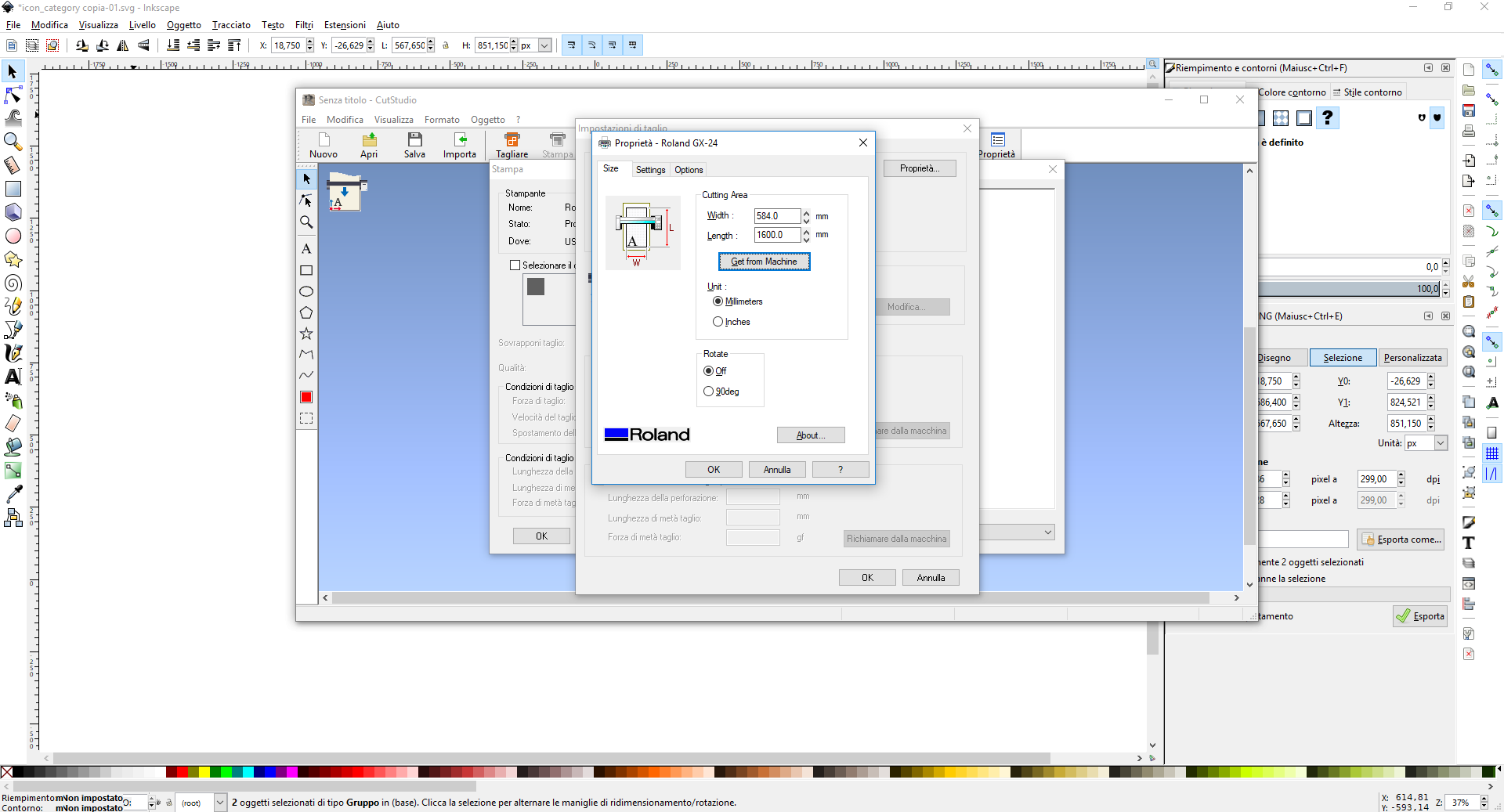Select CutStudio text A tool
The height and width of the screenshot is (812, 1504).
point(306,249)
